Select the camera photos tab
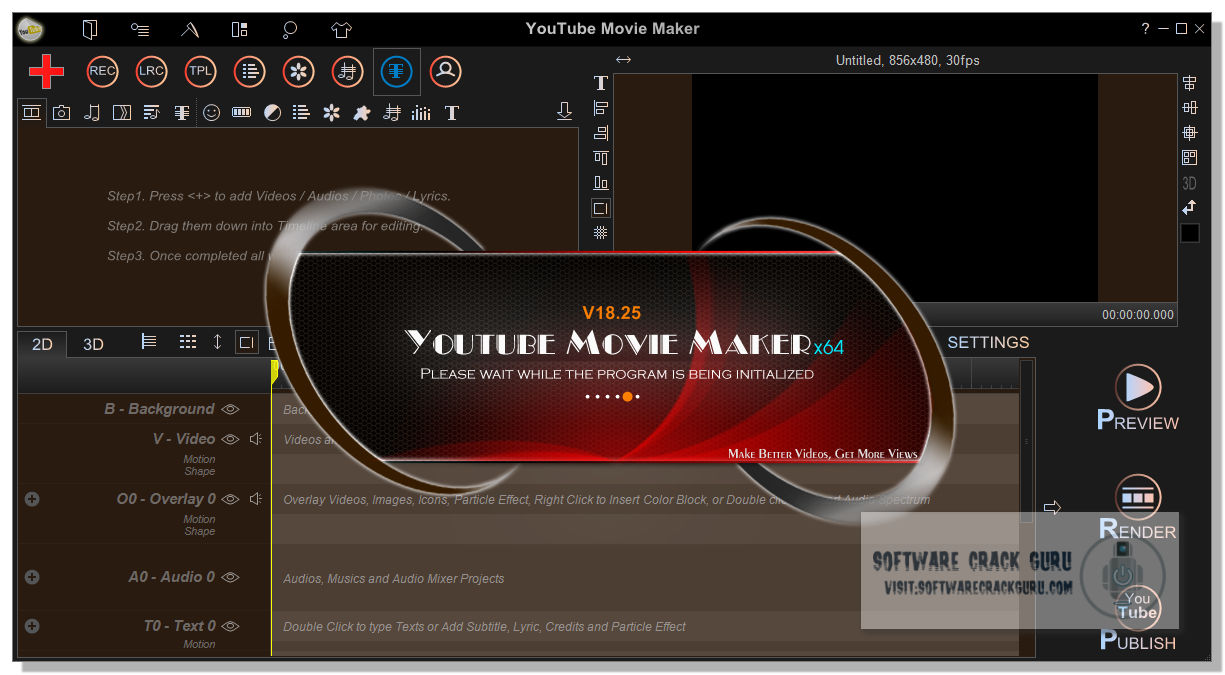 pyautogui.click(x=61, y=113)
